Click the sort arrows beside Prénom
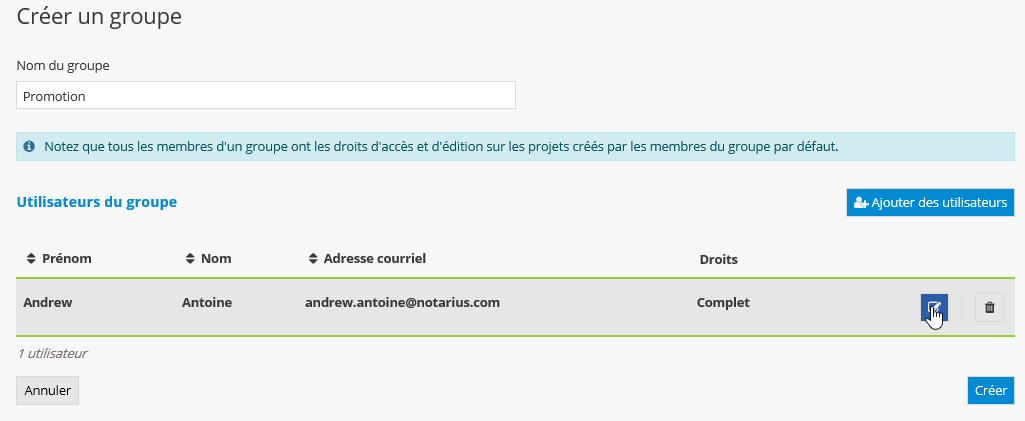This screenshot has width=1025, height=421. (x=31, y=259)
